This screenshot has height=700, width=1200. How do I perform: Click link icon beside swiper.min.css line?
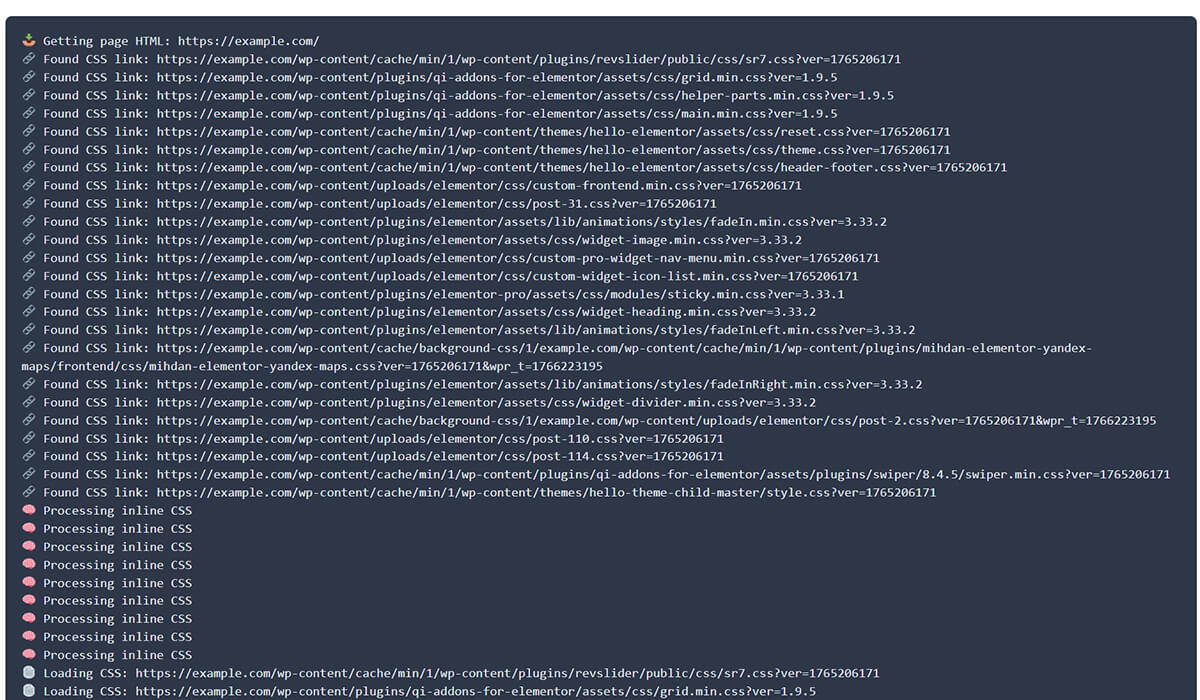[28, 474]
